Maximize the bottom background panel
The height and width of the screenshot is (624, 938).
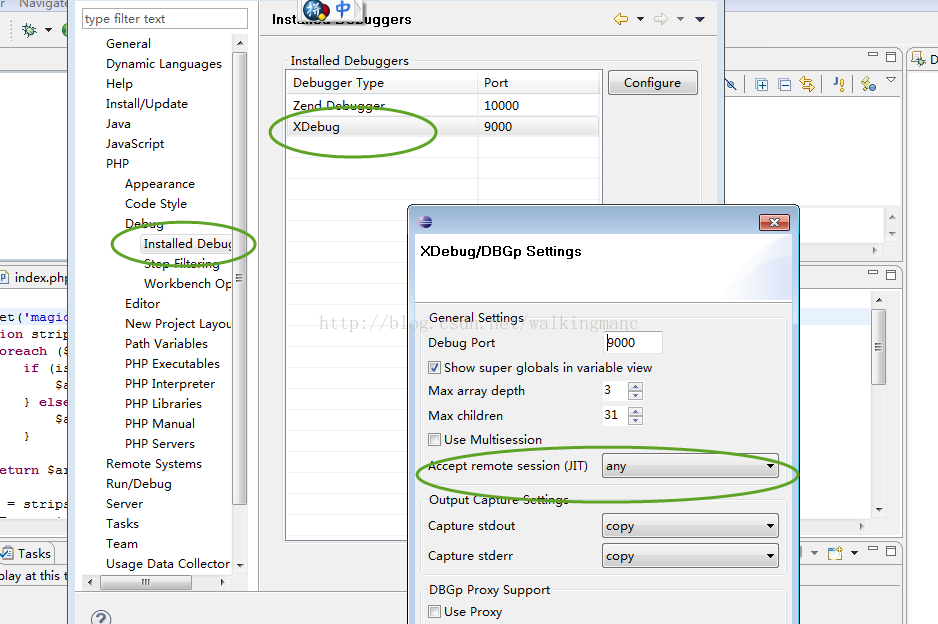891,551
